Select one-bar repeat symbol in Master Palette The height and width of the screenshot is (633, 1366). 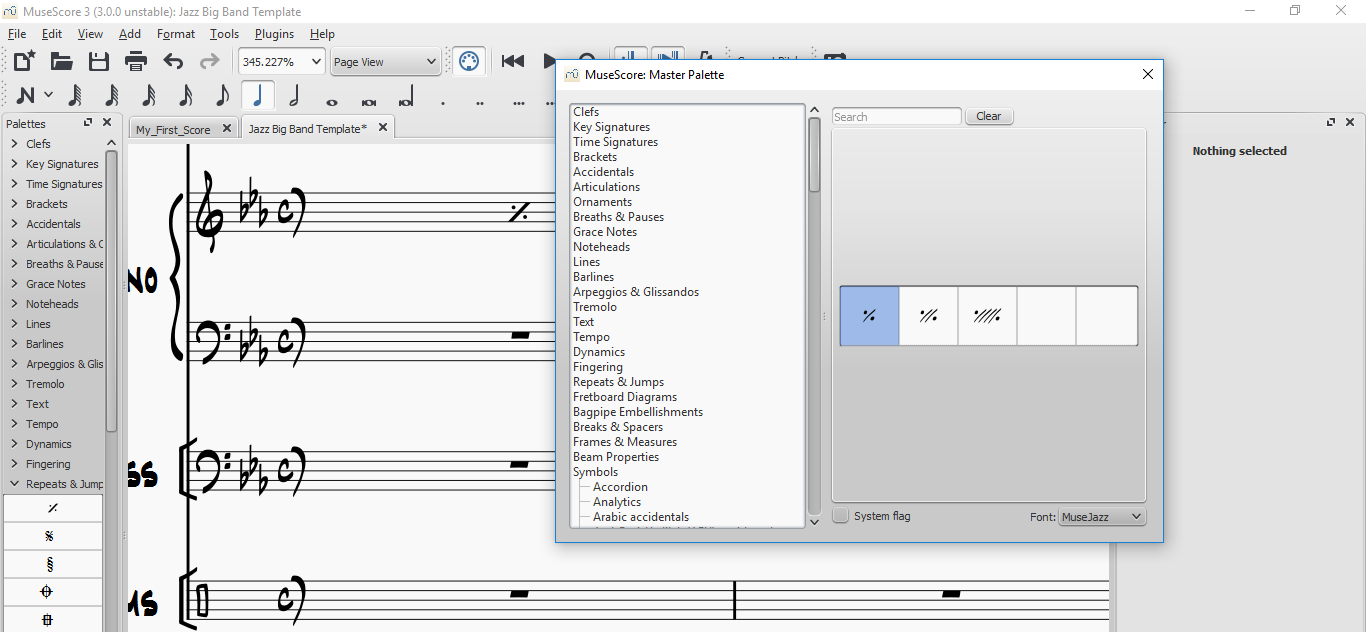(869, 316)
